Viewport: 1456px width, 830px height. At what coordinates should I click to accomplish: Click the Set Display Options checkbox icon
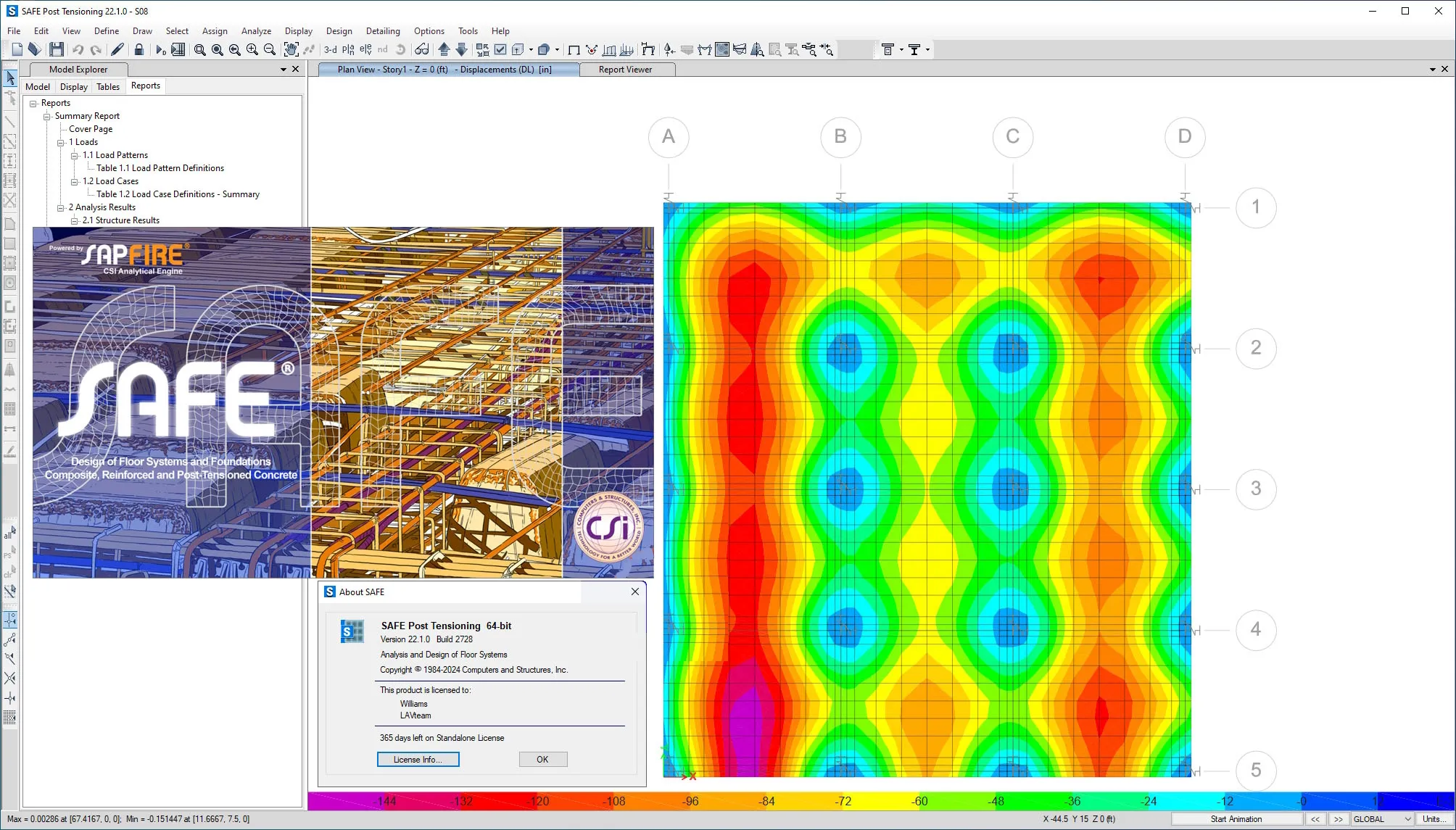(500, 49)
